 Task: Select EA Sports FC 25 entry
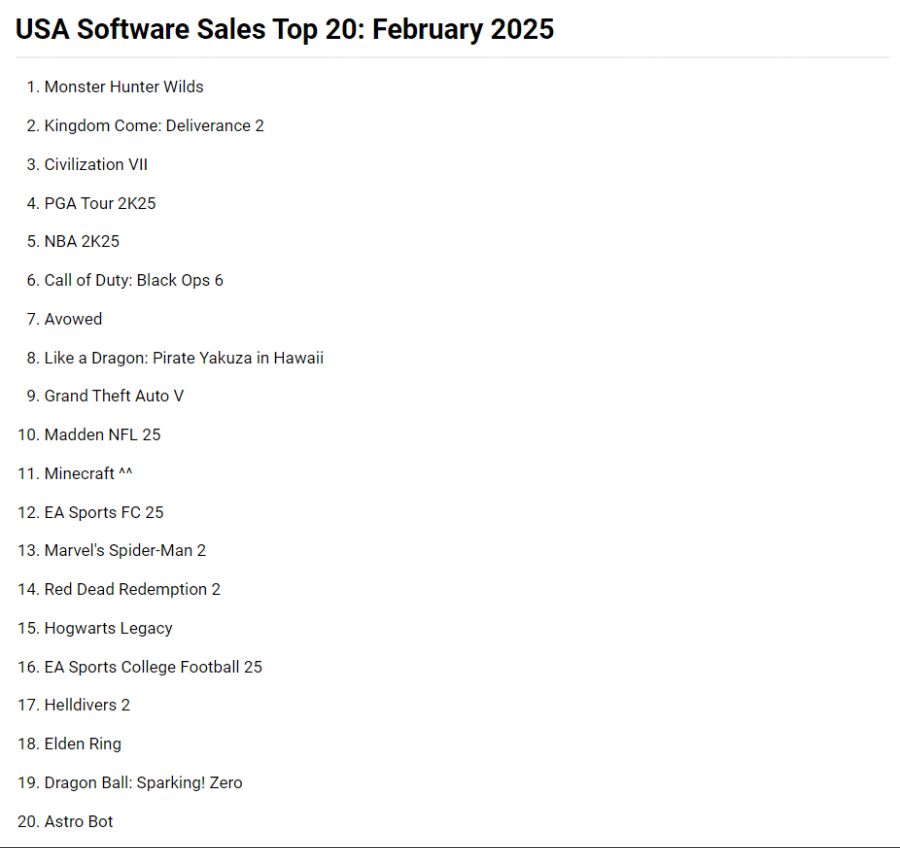104,512
